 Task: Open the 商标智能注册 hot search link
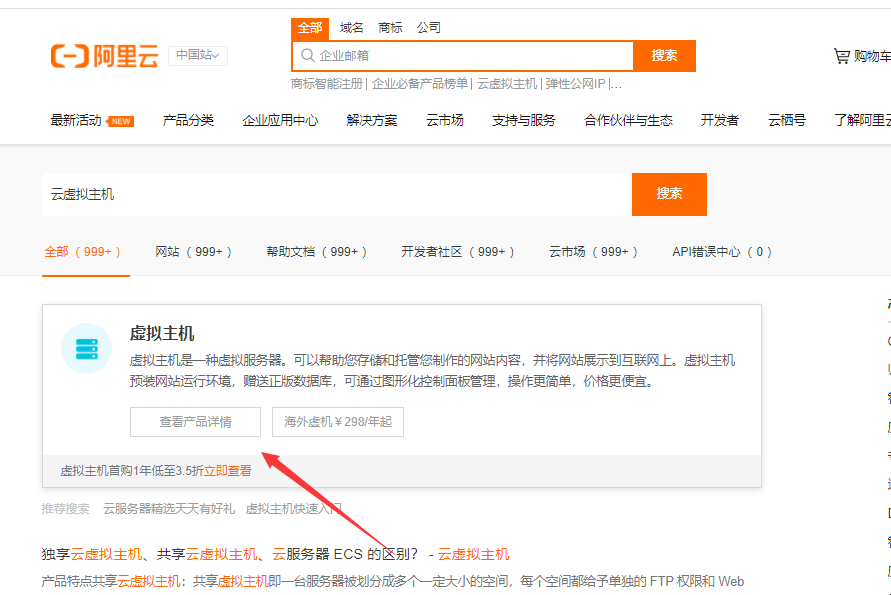tap(328, 84)
